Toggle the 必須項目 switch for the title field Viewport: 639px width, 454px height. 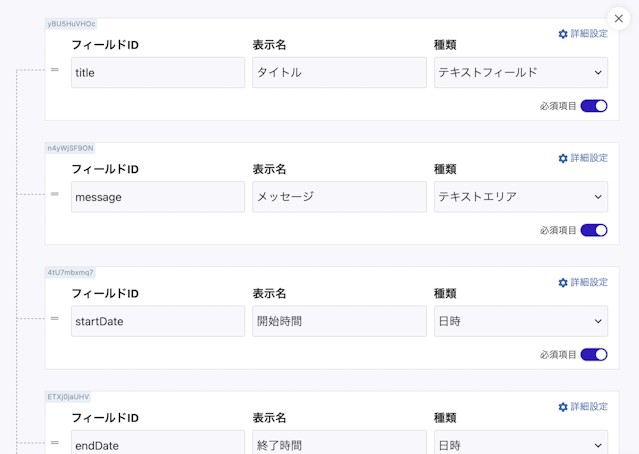594,106
